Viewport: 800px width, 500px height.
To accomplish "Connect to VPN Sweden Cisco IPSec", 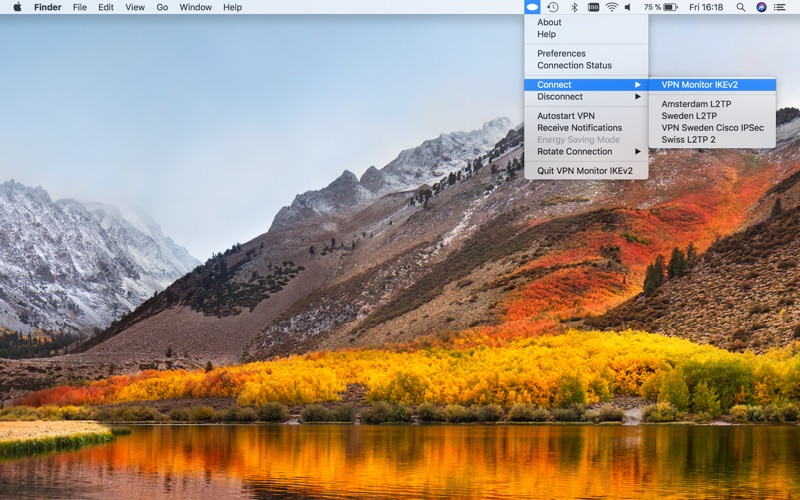I will coord(712,128).
